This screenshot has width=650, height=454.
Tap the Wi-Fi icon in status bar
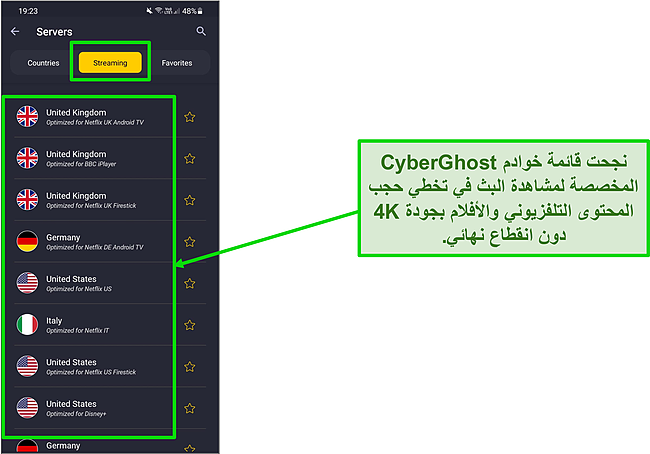pyautogui.click(x=159, y=11)
